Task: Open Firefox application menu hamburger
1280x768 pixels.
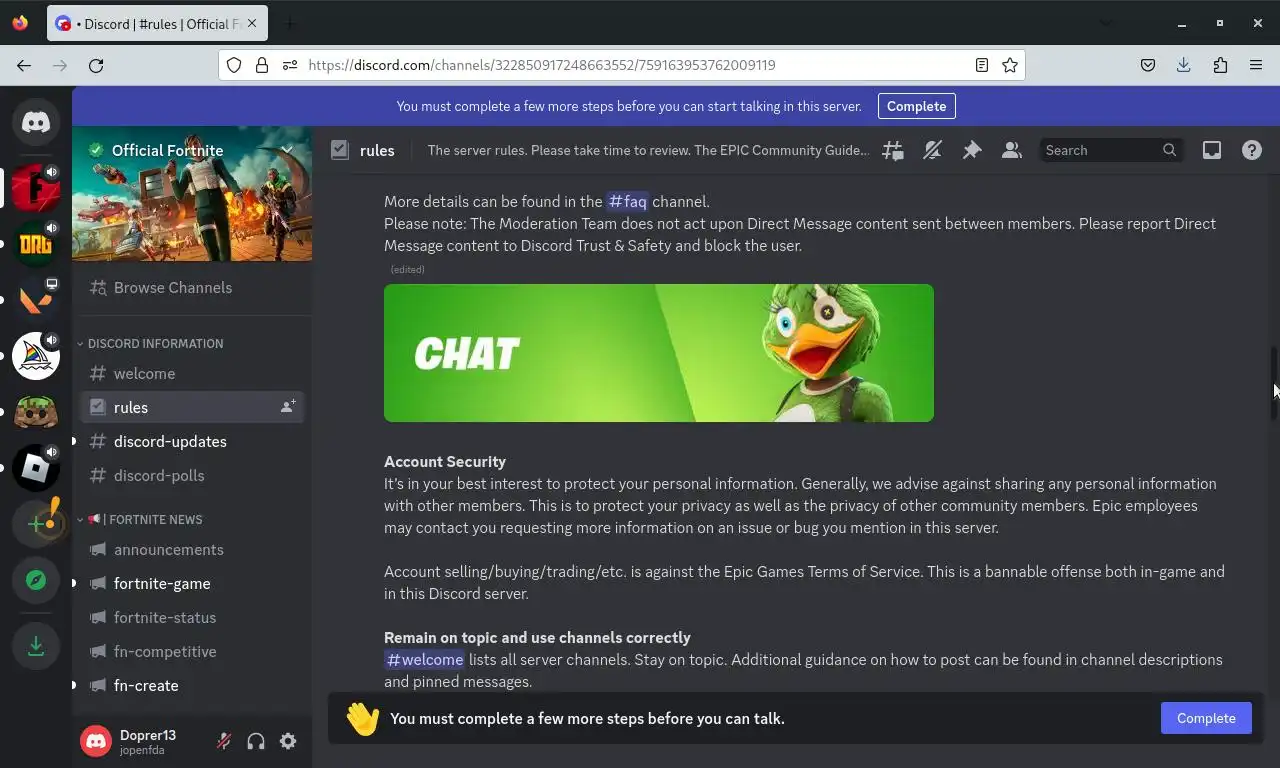Action: pyautogui.click(x=1256, y=65)
